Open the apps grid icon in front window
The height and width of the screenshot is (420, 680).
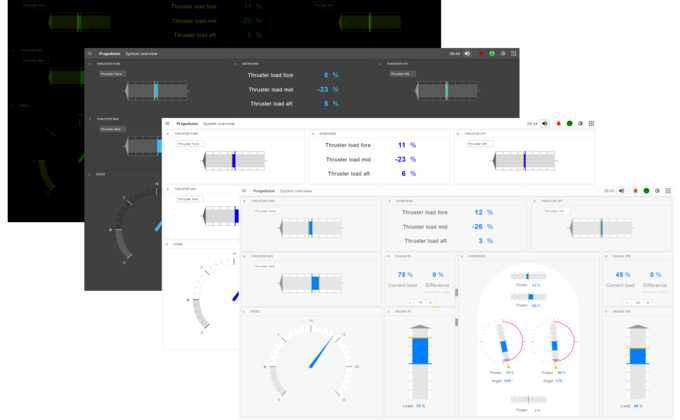coord(670,190)
